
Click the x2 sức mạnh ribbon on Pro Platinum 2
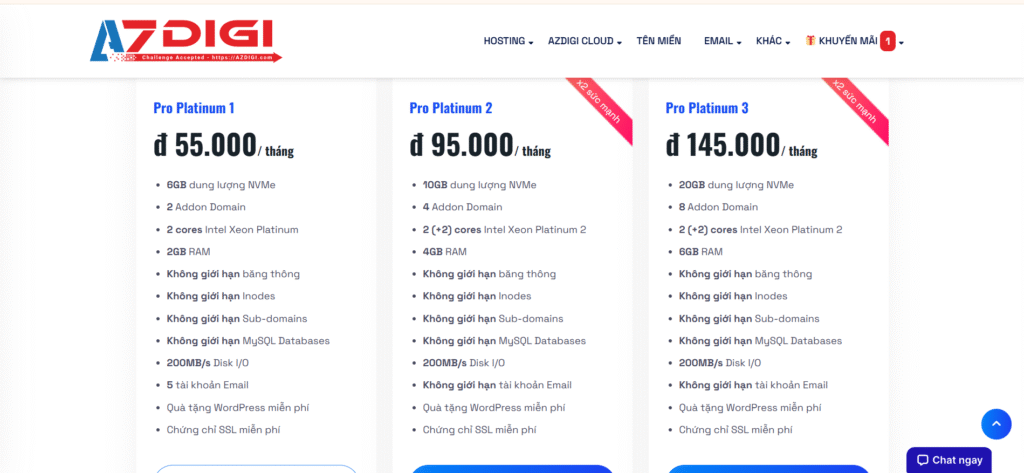coord(602,110)
